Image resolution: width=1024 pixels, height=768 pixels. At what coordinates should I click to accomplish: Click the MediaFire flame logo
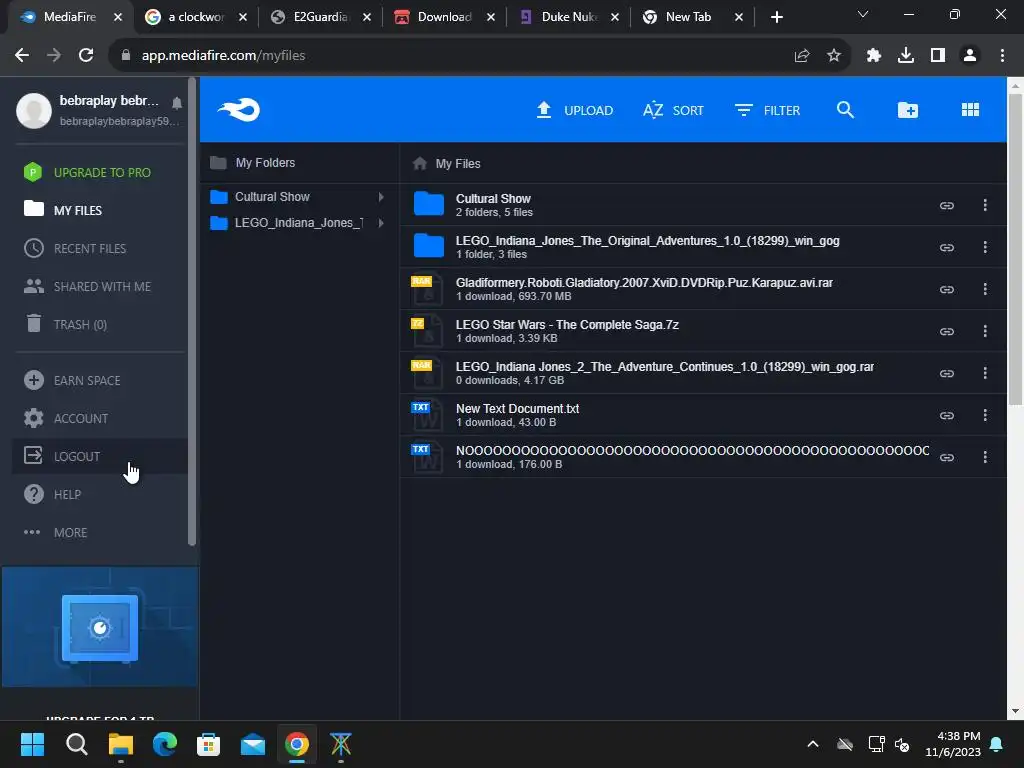[x=239, y=110]
